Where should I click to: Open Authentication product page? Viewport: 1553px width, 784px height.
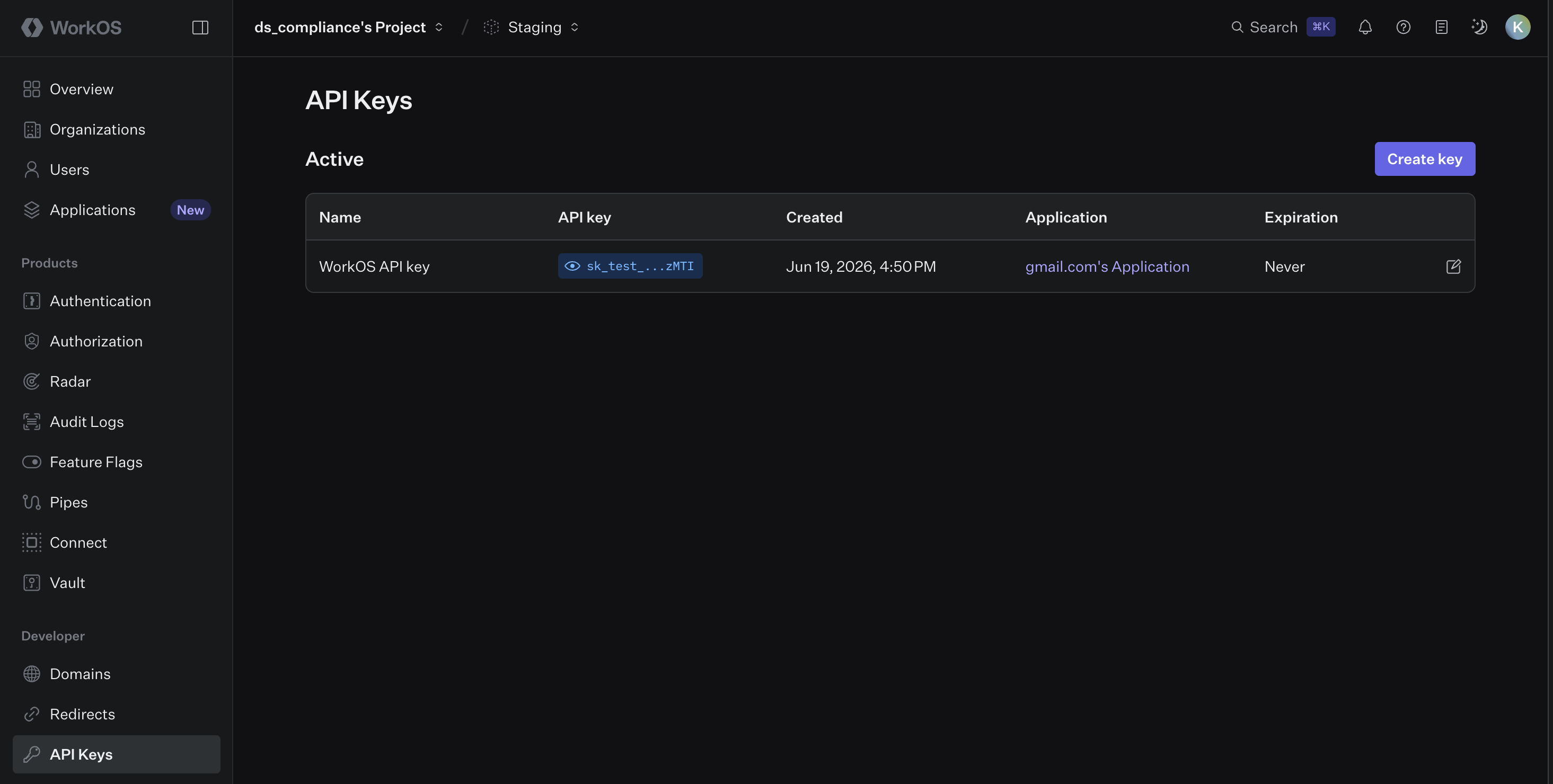click(117, 301)
